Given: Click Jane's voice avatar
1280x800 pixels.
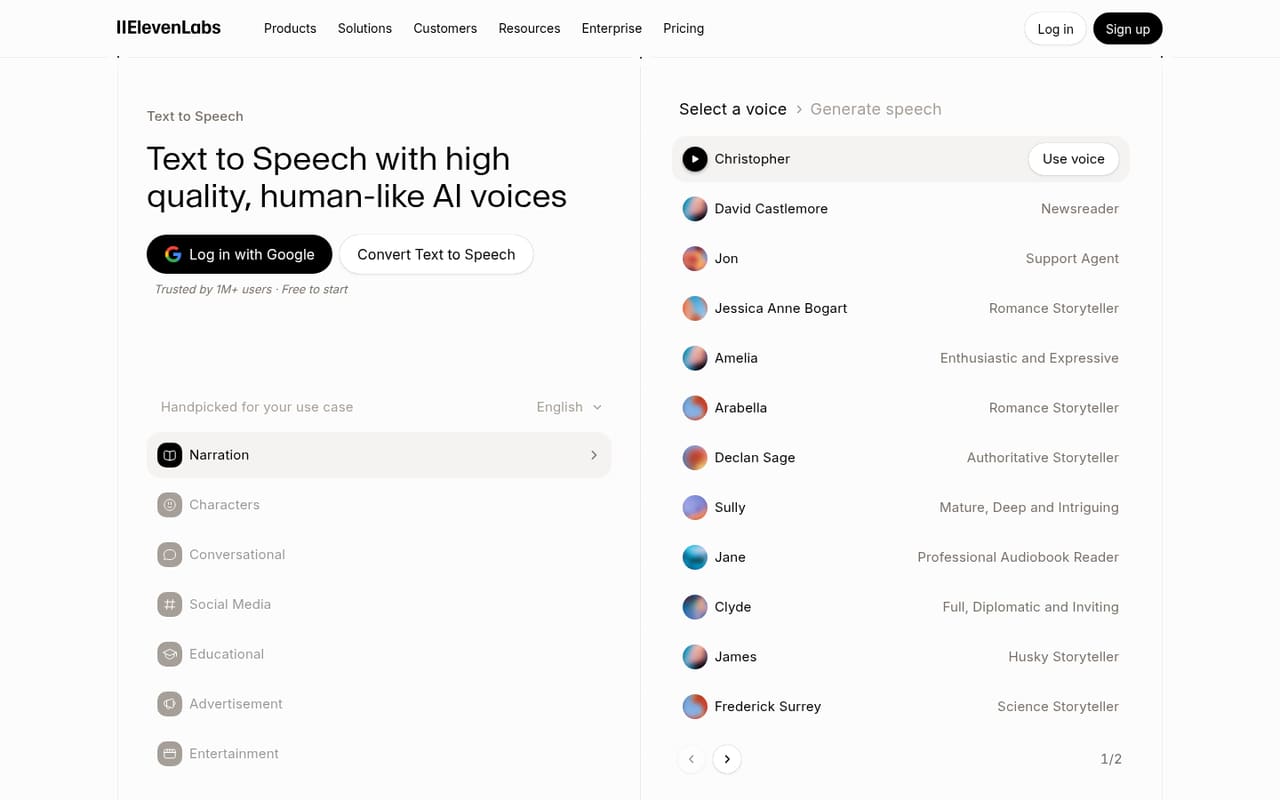Looking at the screenshot, I should 695,557.
